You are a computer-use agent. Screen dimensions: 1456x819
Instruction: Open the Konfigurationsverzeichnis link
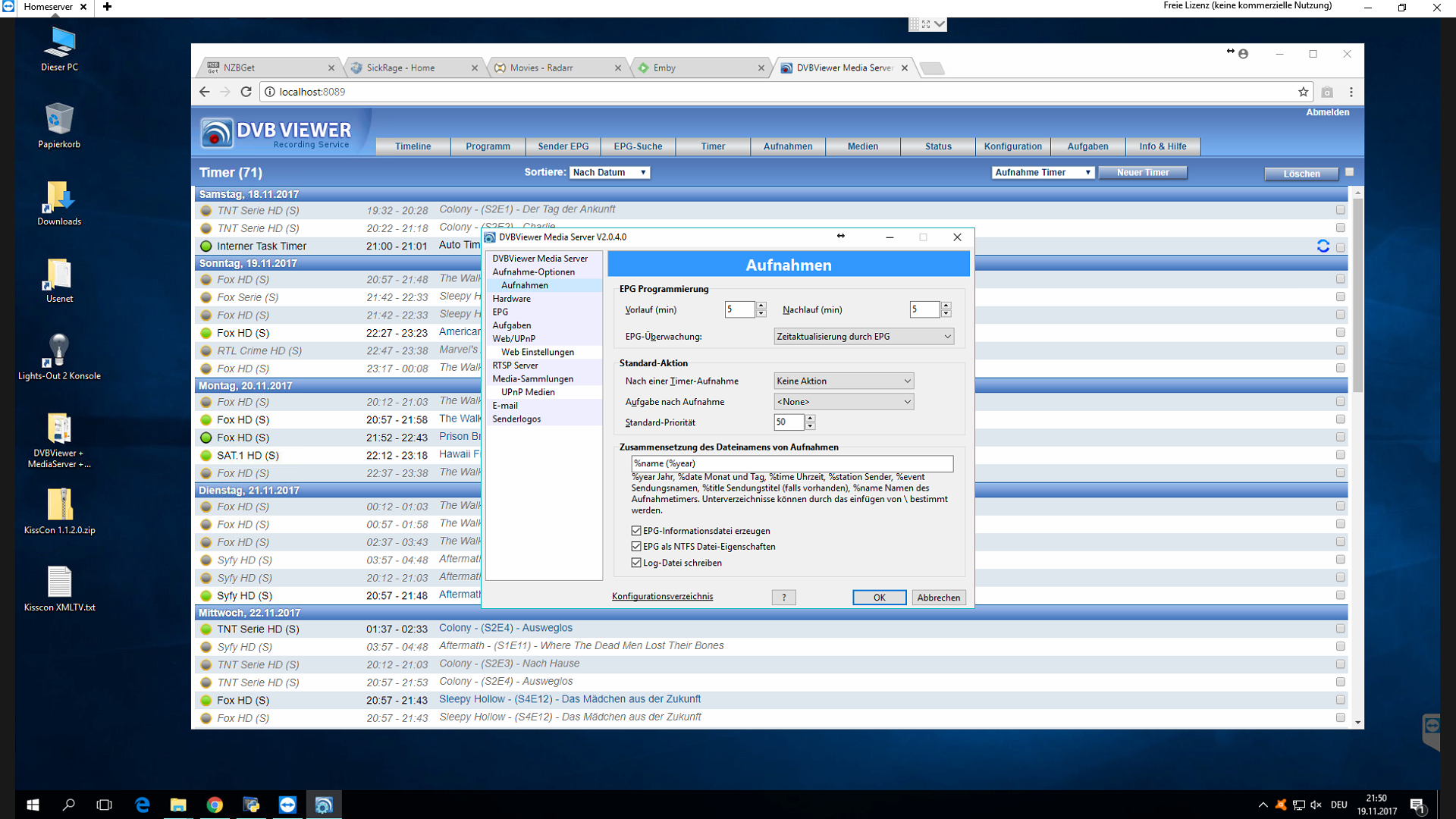(662, 597)
